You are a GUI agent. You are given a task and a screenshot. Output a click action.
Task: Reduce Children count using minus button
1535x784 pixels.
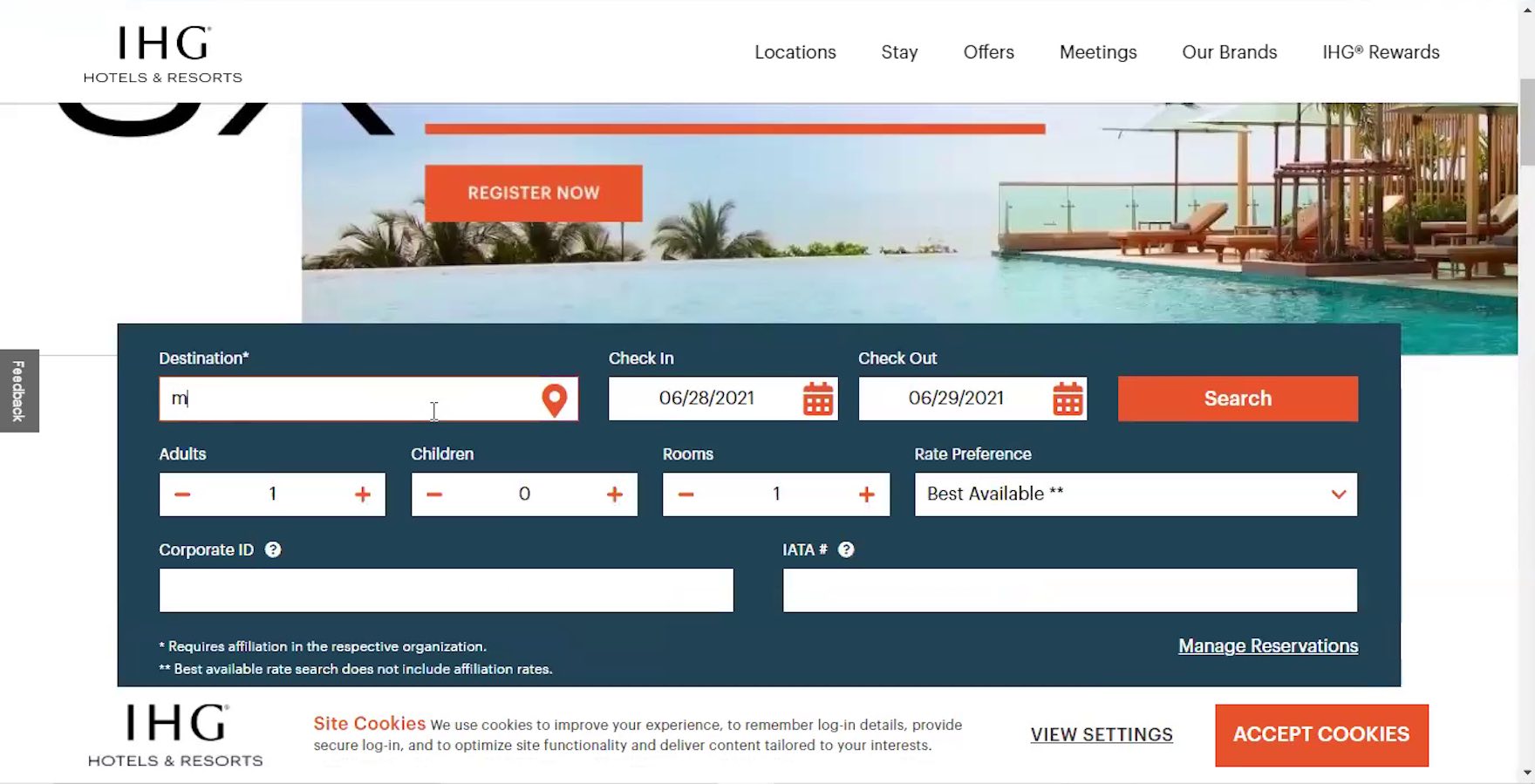[434, 494]
